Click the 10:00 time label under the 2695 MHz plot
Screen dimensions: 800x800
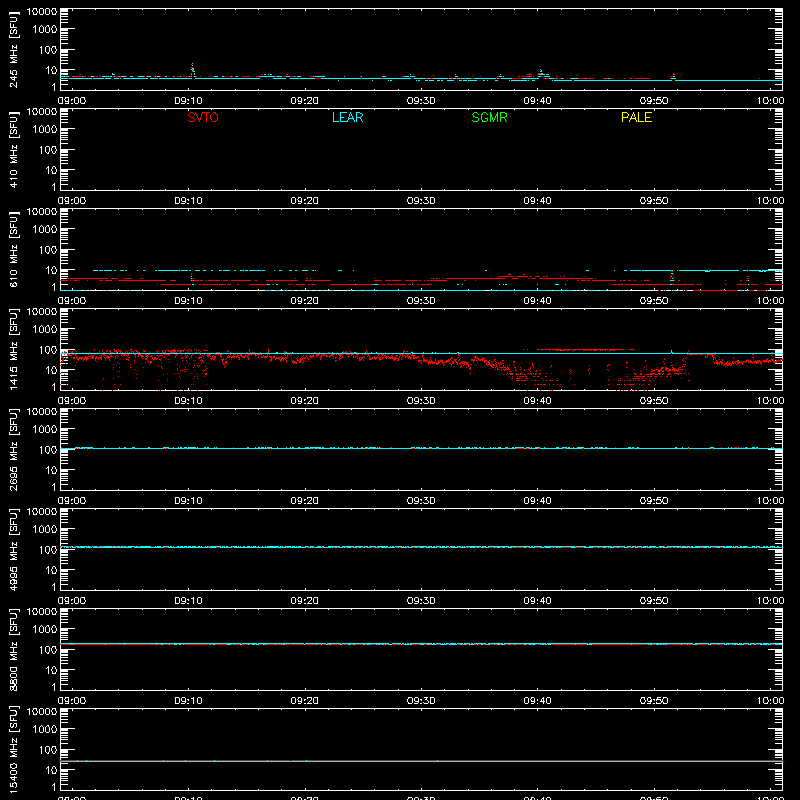coord(770,501)
